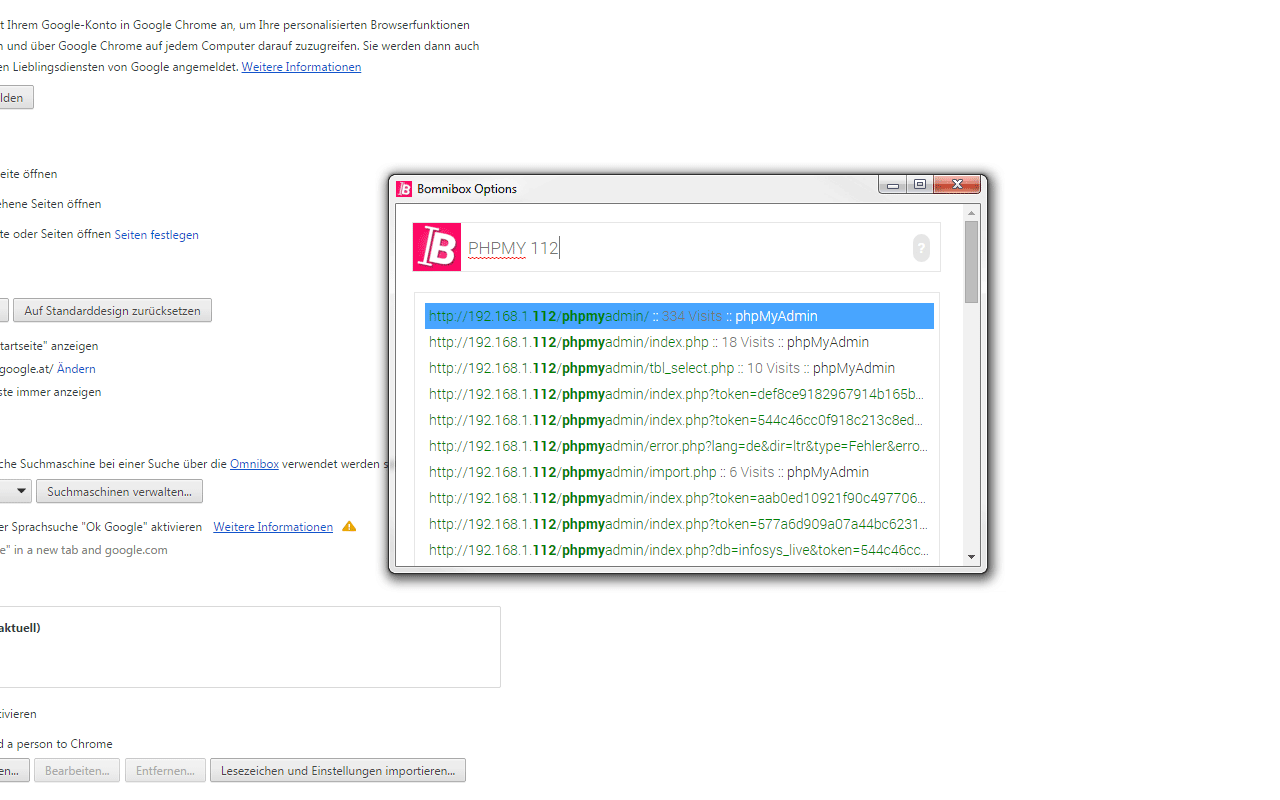
Task: Click Auf Standarddesign zurücksetzen button
Action: pyautogui.click(x=112, y=311)
